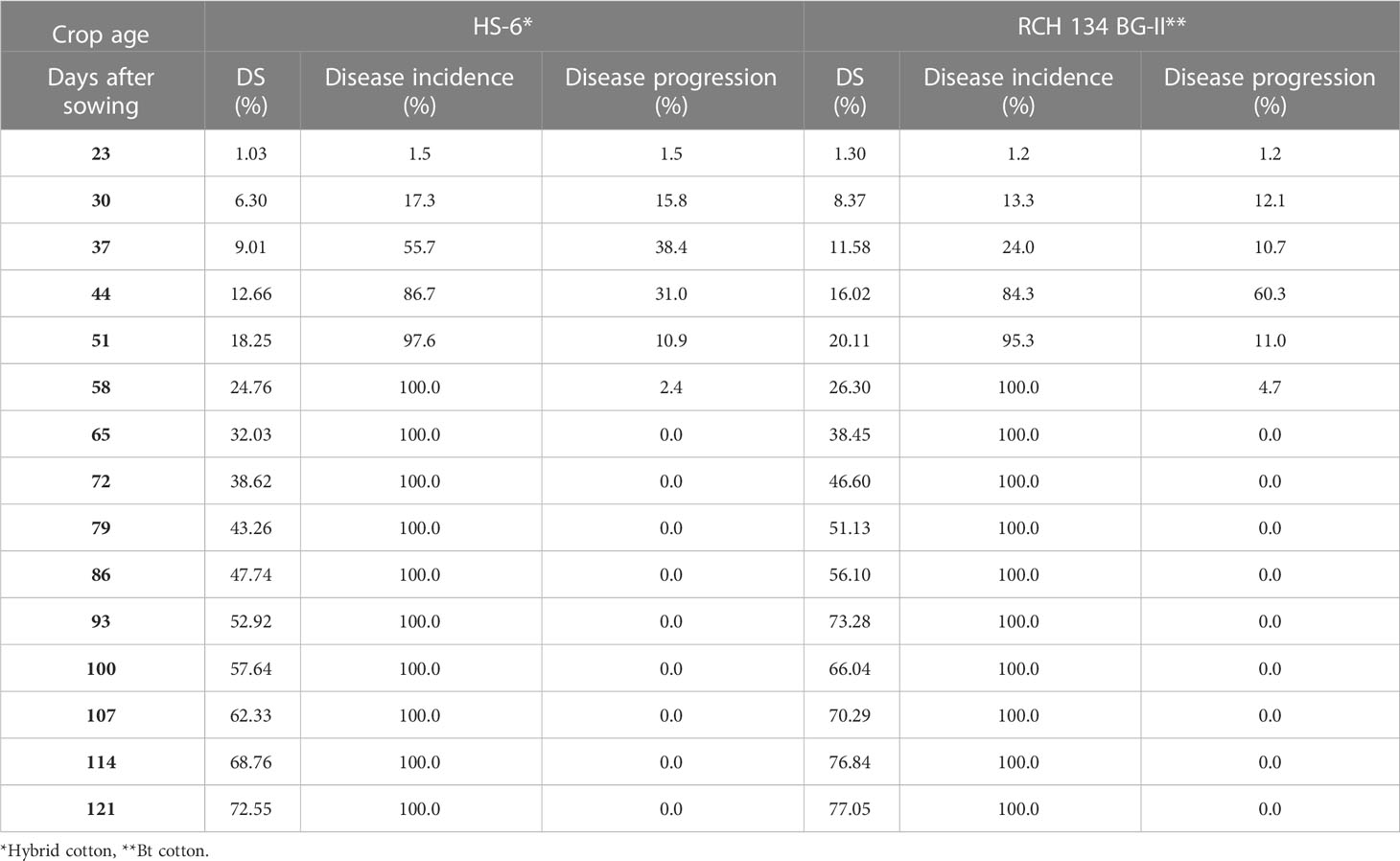1400x861 pixels.
Task: Click Disease progression (%) header under HS-6*
Action: tap(671, 91)
